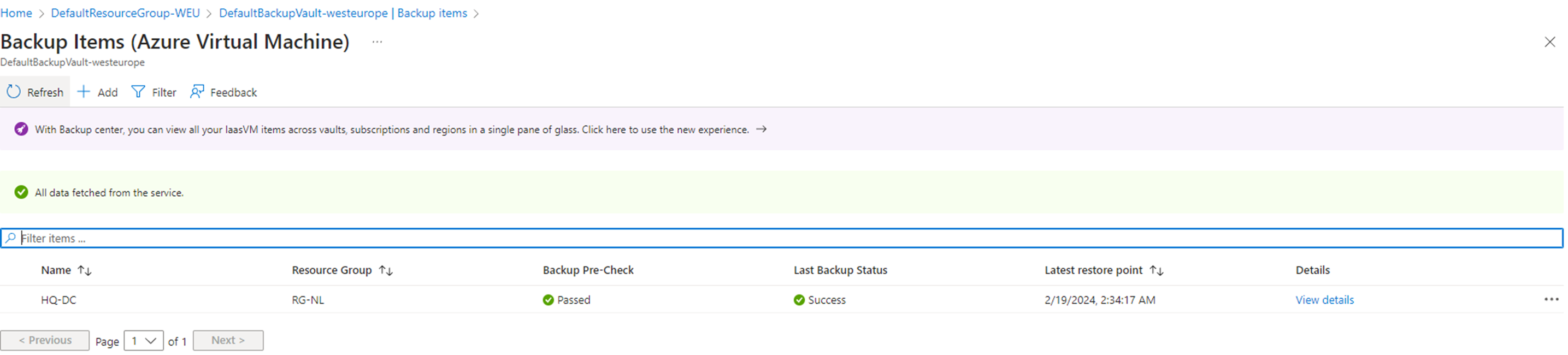Open DefaultResourceGroup-WEU breadcrumb
The height and width of the screenshot is (355, 1568).
click(126, 13)
